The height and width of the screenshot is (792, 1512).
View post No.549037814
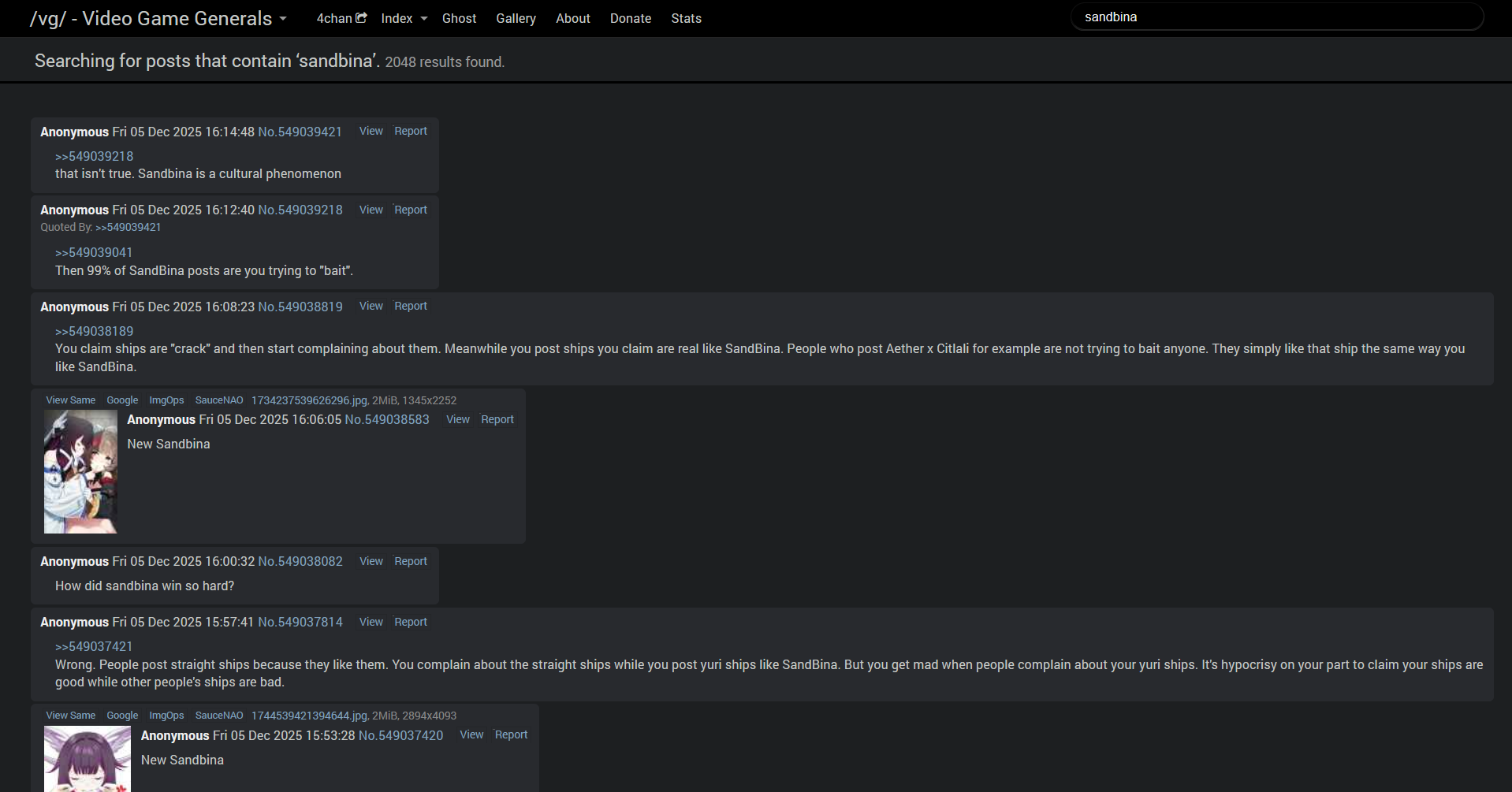pos(371,622)
